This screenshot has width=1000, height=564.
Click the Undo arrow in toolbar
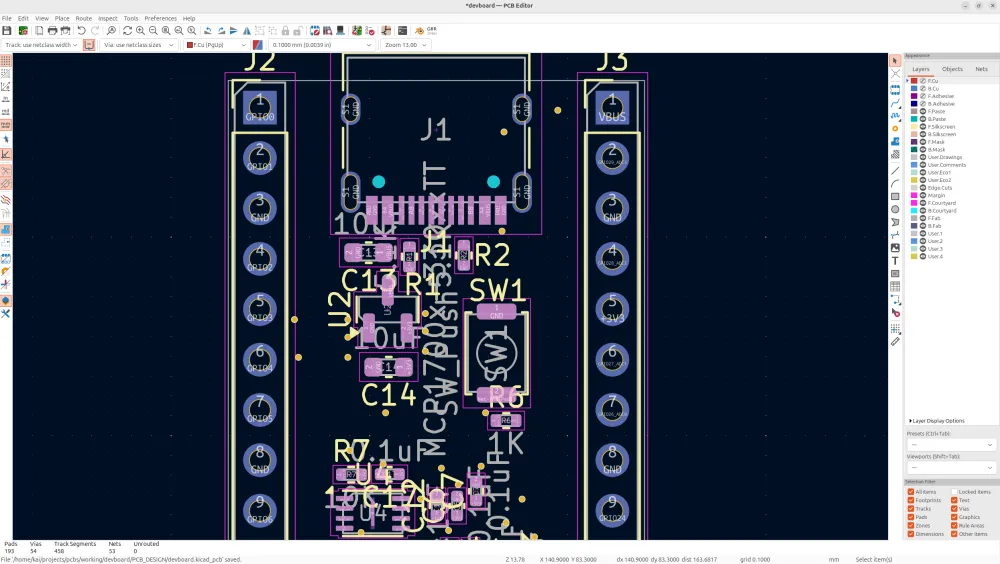click(81, 31)
